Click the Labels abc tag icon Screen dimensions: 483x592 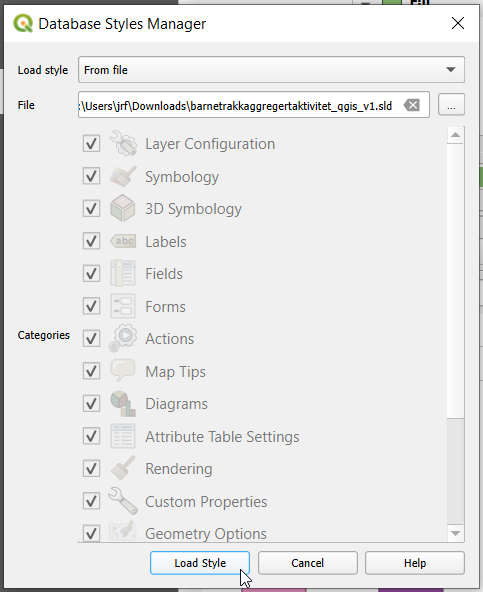(123, 241)
